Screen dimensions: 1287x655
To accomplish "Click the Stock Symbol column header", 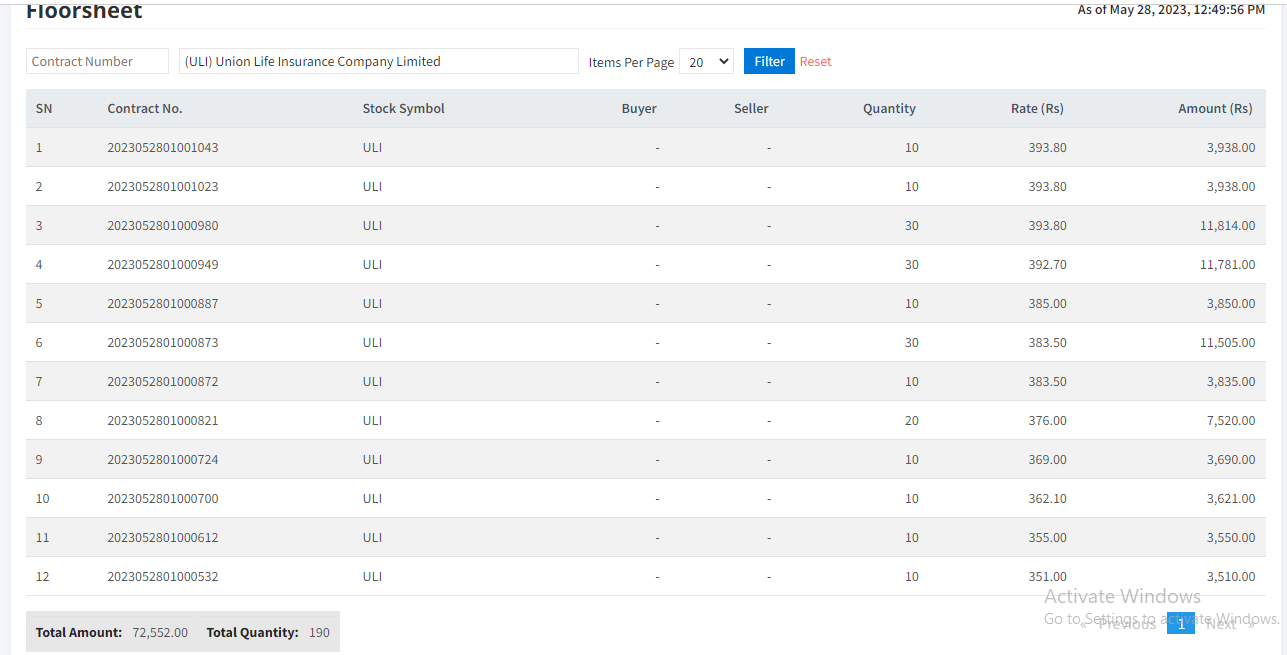I will (x=403, y=108).
